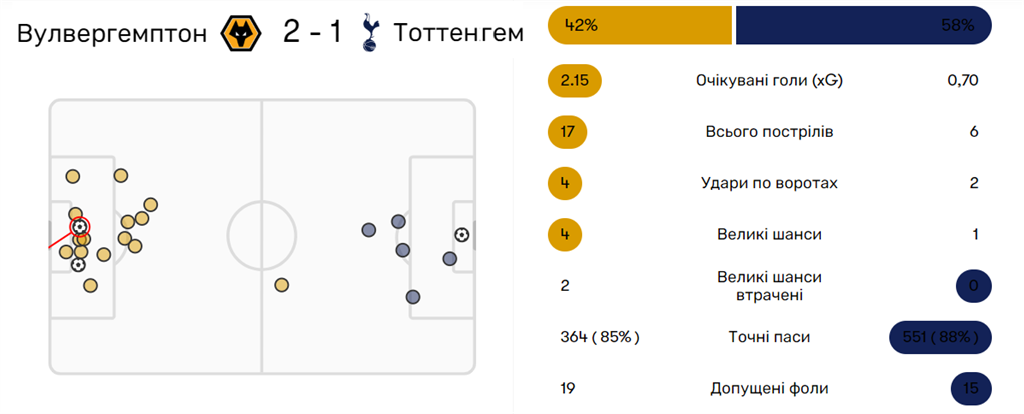Click the 58% navy possession bar
This screenshot has height=414, width=1024.
[x=864, y=25]
